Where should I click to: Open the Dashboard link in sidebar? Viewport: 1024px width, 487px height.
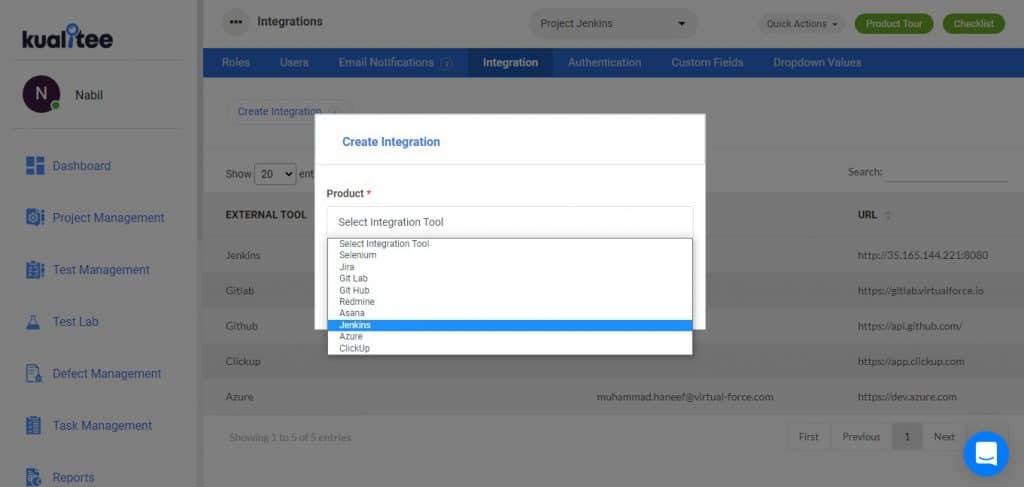[82, 166]
